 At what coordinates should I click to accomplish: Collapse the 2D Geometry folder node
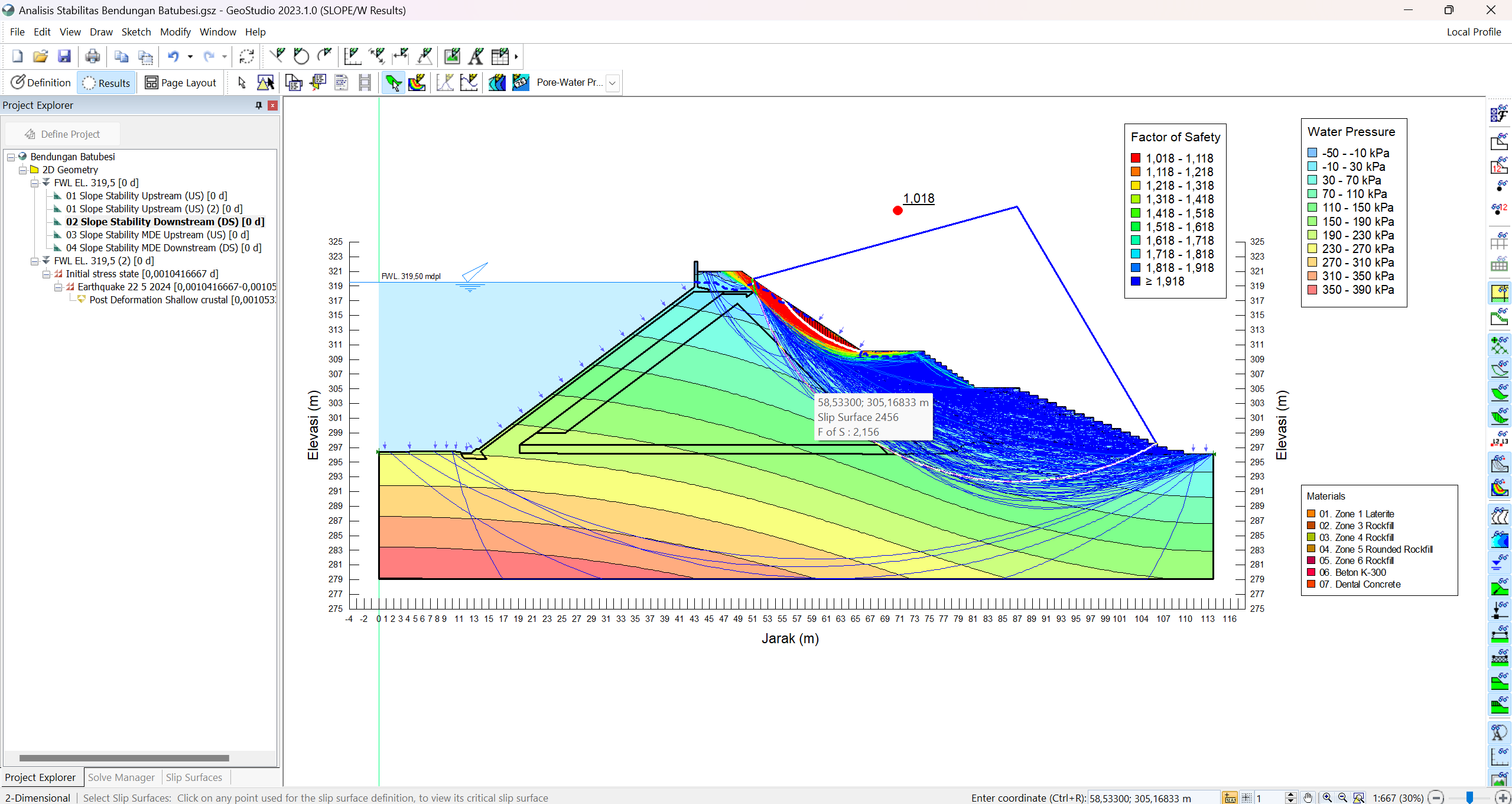[23, 170]
